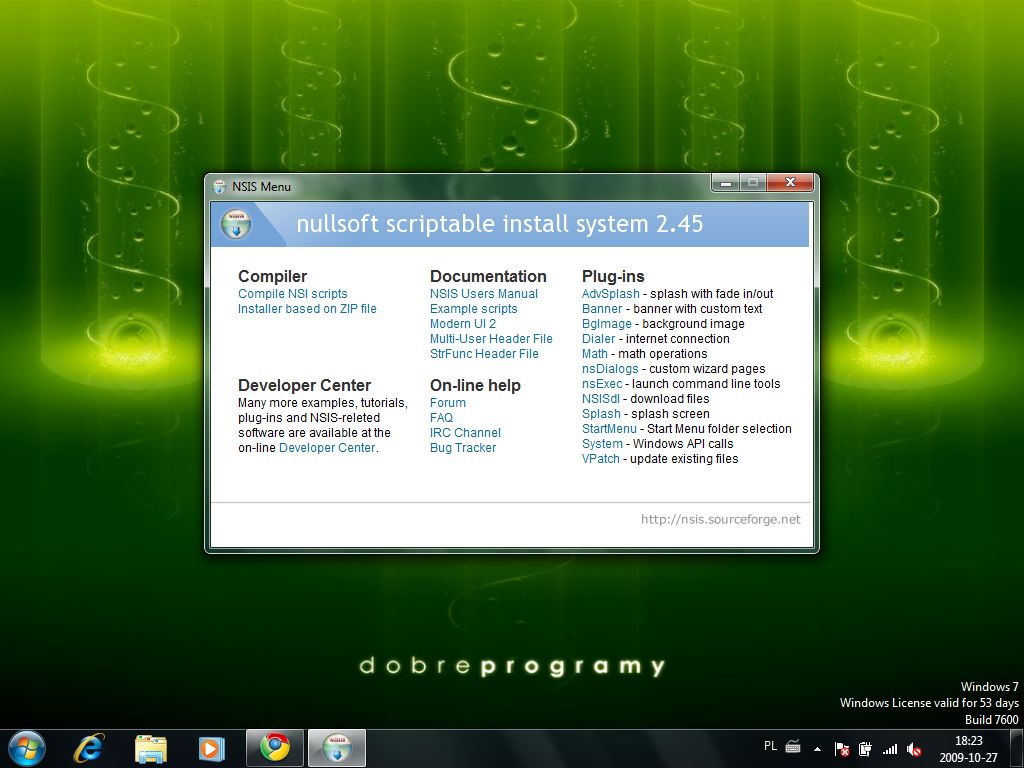Screen dimensions: 1024x768
Task: Click 'splash with fade in/out' description text
Action: pyautogui.click(x=712, y=294)
